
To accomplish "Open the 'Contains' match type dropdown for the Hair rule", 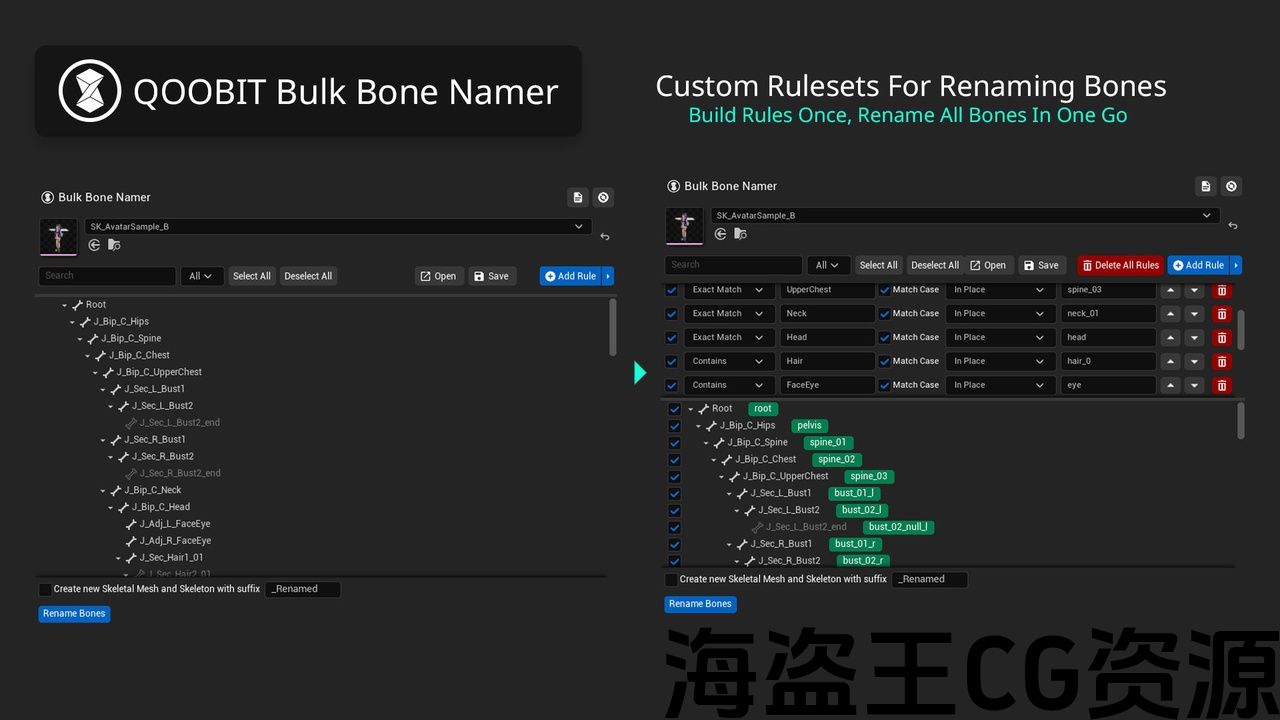I will (728, 361).
